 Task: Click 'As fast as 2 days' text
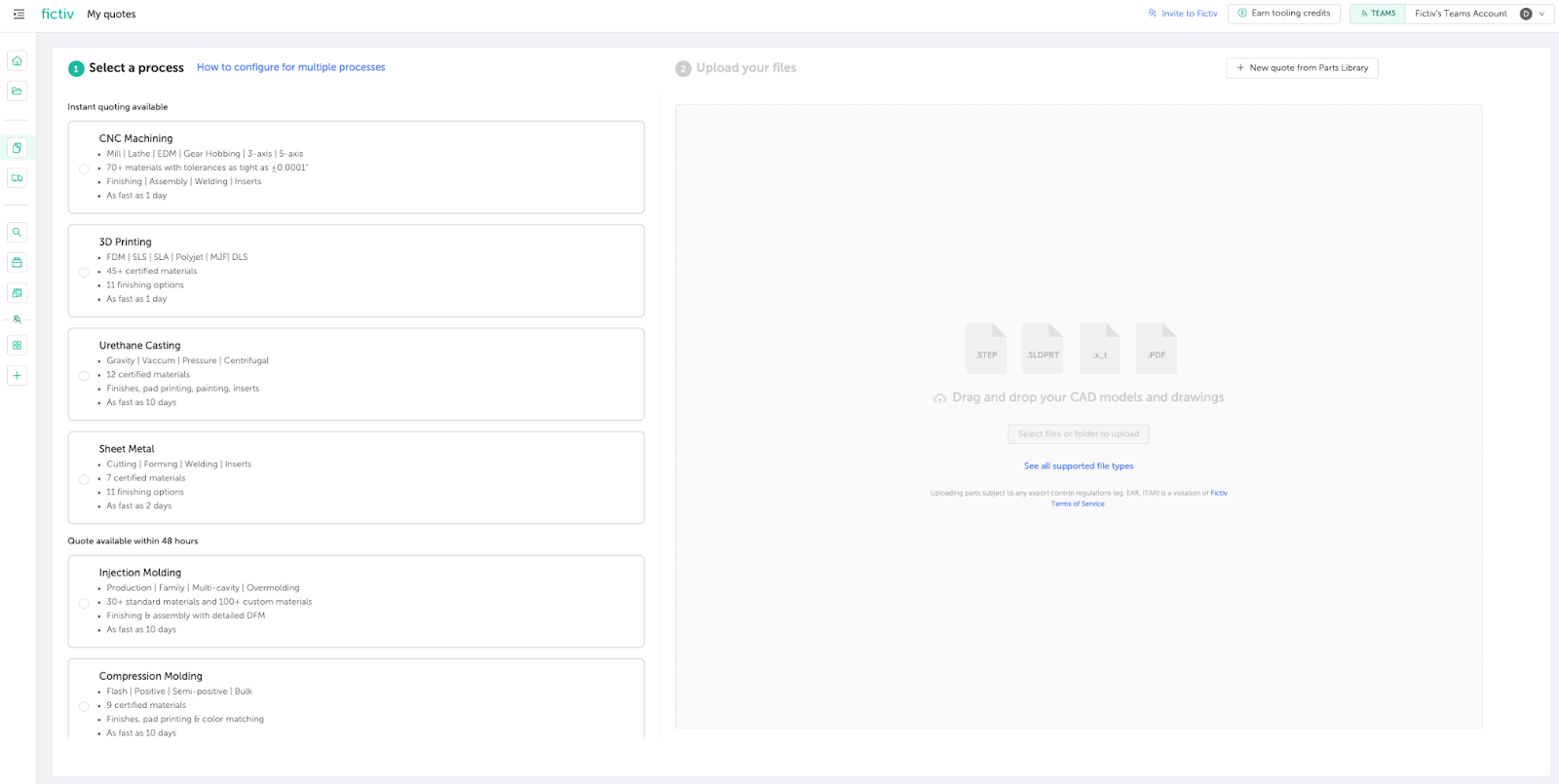[x=138, y=506]
